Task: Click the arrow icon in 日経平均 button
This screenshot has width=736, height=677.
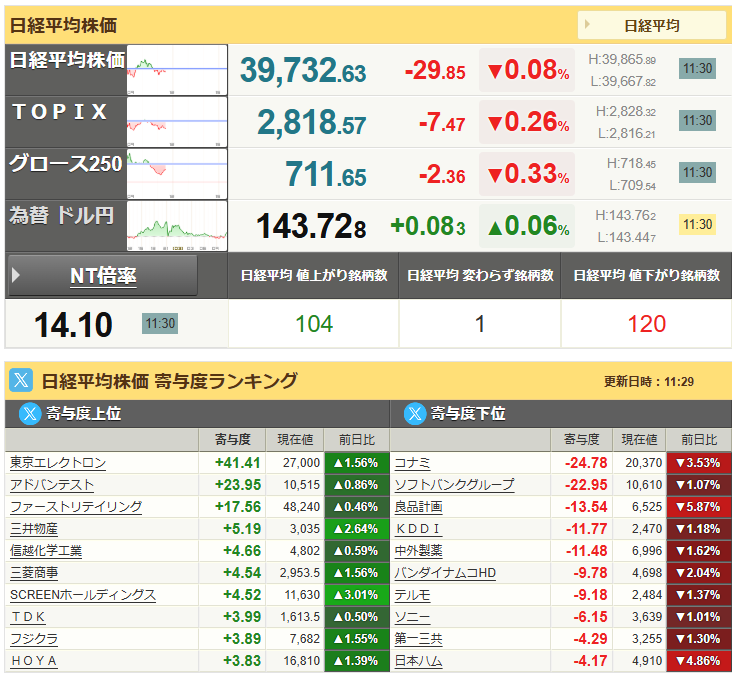Action: [x=587, y=24]
